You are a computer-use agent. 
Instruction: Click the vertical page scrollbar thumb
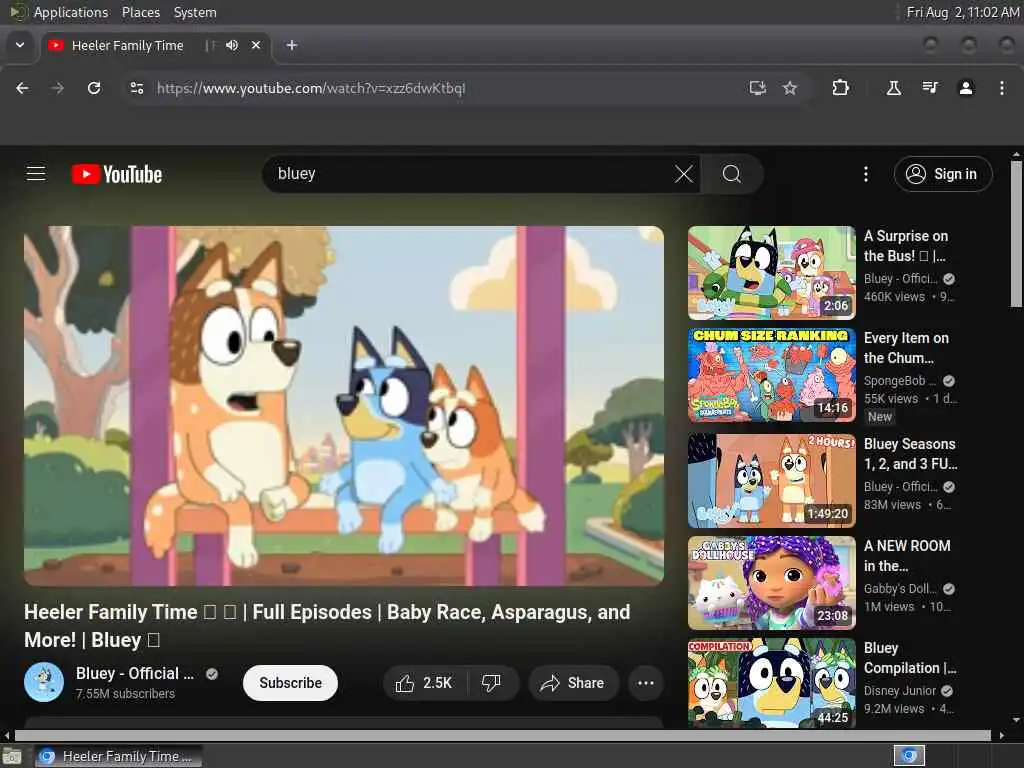1016,233
